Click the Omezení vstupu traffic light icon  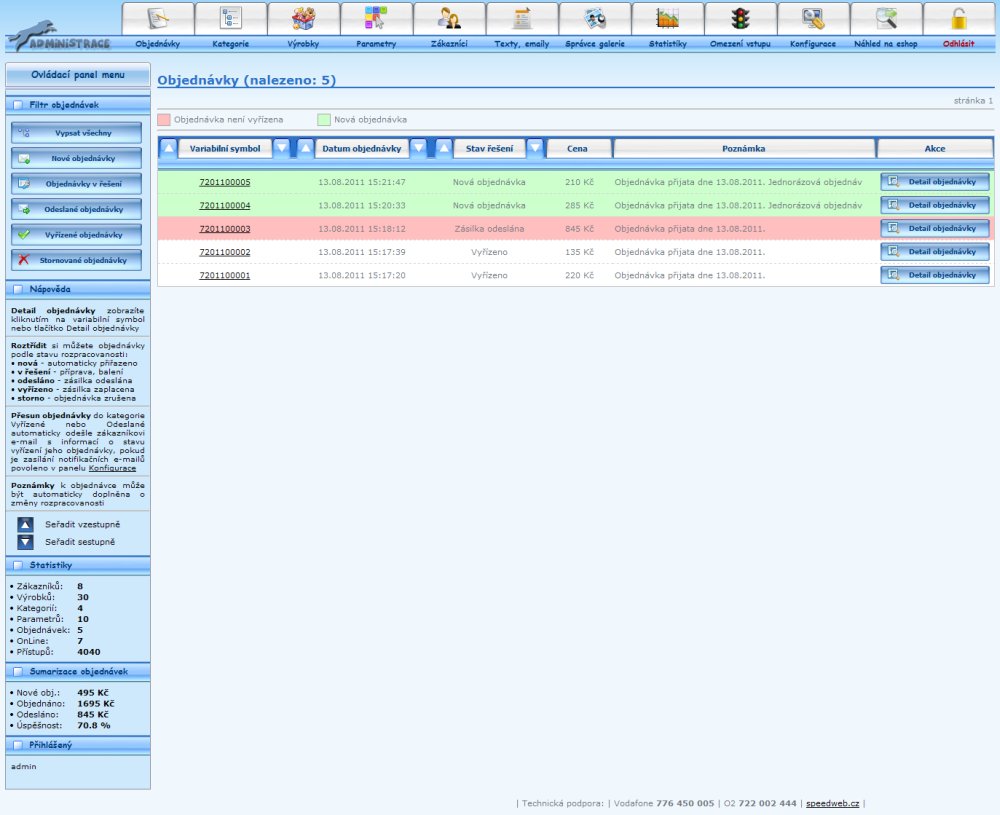(740, 19)
